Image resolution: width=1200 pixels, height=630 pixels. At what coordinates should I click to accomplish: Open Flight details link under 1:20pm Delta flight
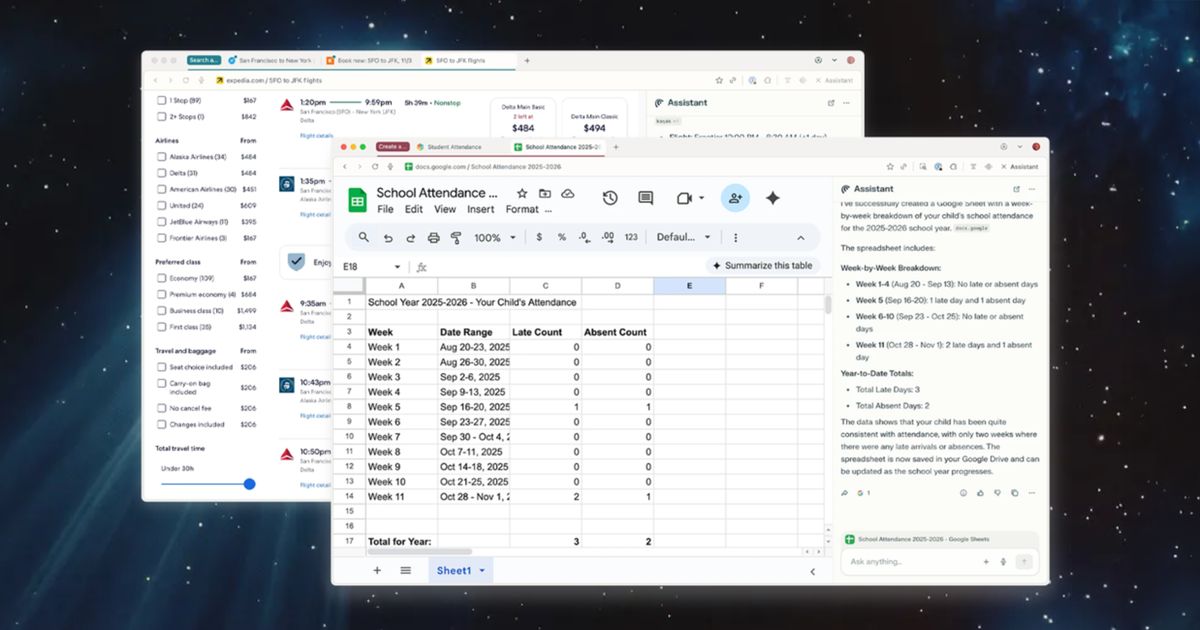[316, 135]
